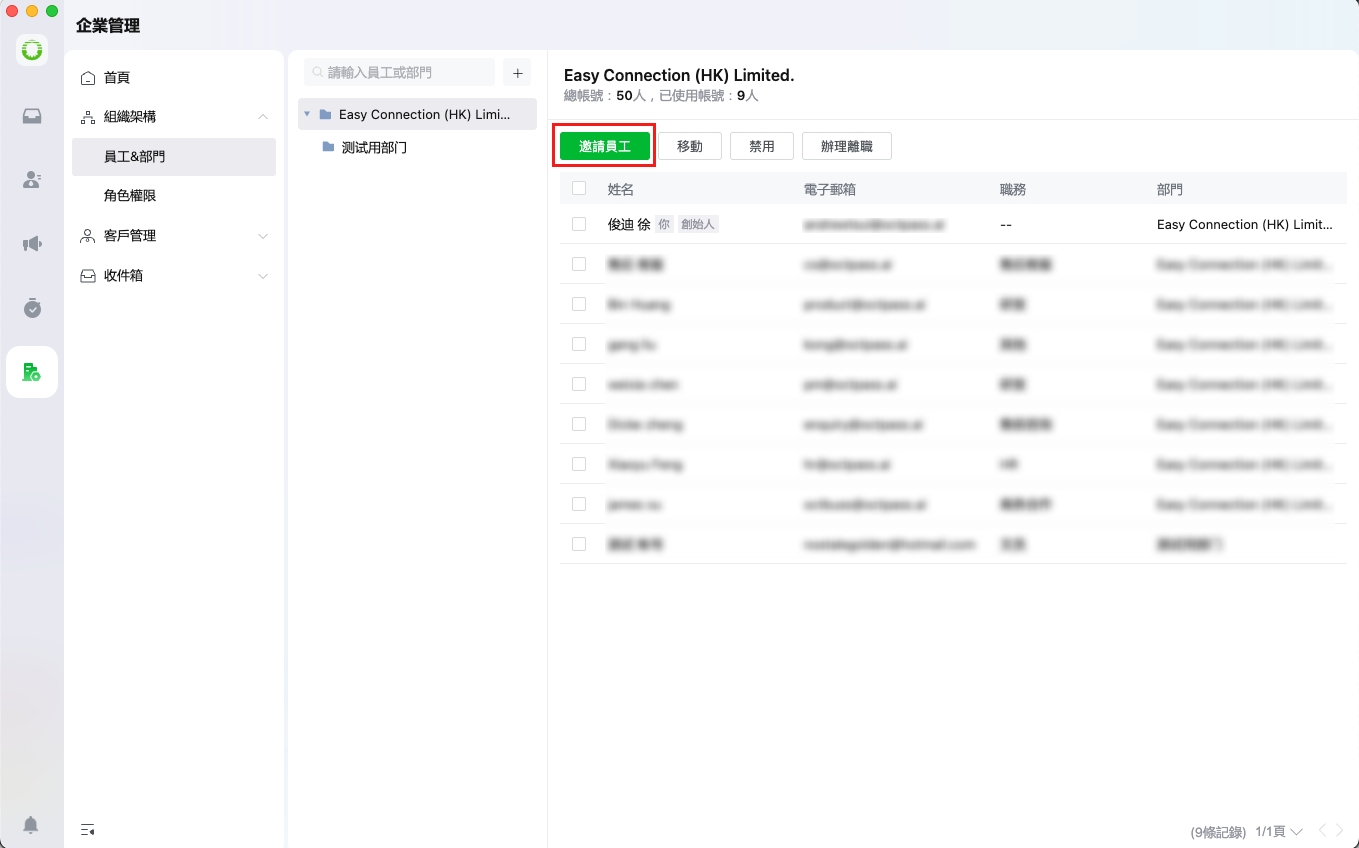Click the enterprise management building icon
Viewport: 1359px width, 848px height.
pos(32,372)
